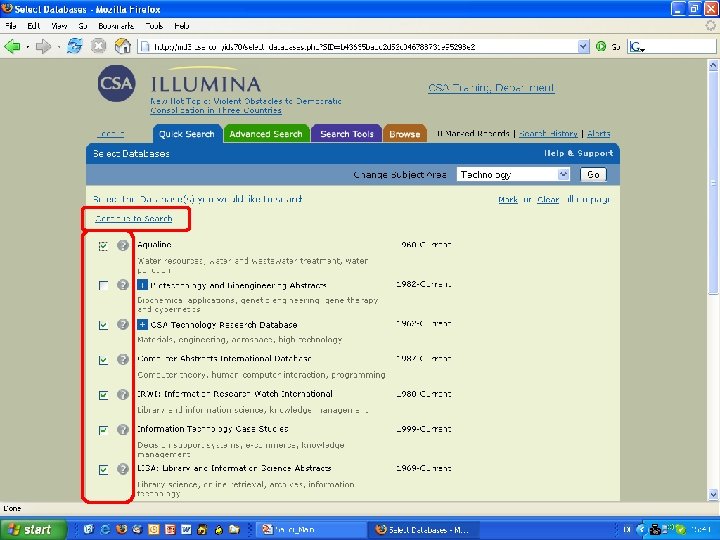Click the Google search engine icon
The image size is (720, 540).
[x=636, y=46]
